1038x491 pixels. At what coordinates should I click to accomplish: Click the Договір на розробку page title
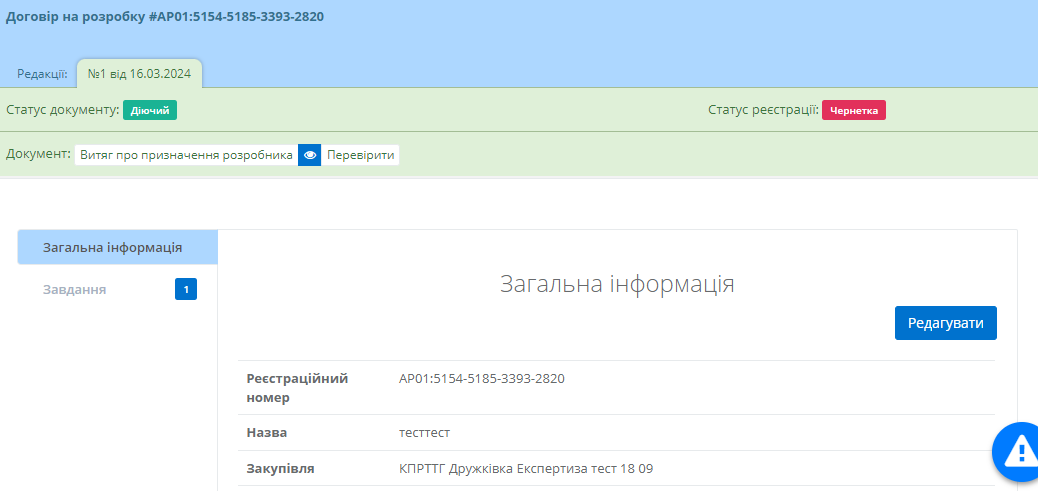pyautogui.click(x=165, y=17)
